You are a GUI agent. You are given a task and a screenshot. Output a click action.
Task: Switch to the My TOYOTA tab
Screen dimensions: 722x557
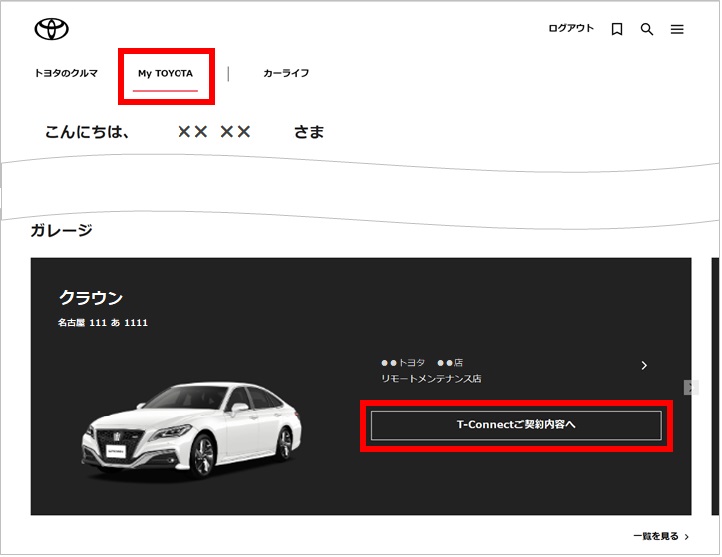pyautogui.click(x=165, y=74)
